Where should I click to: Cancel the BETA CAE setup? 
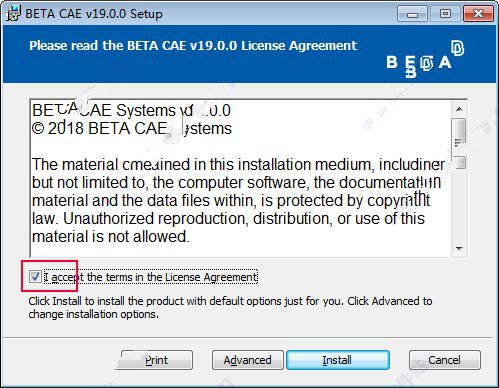(x=445, y=360)
